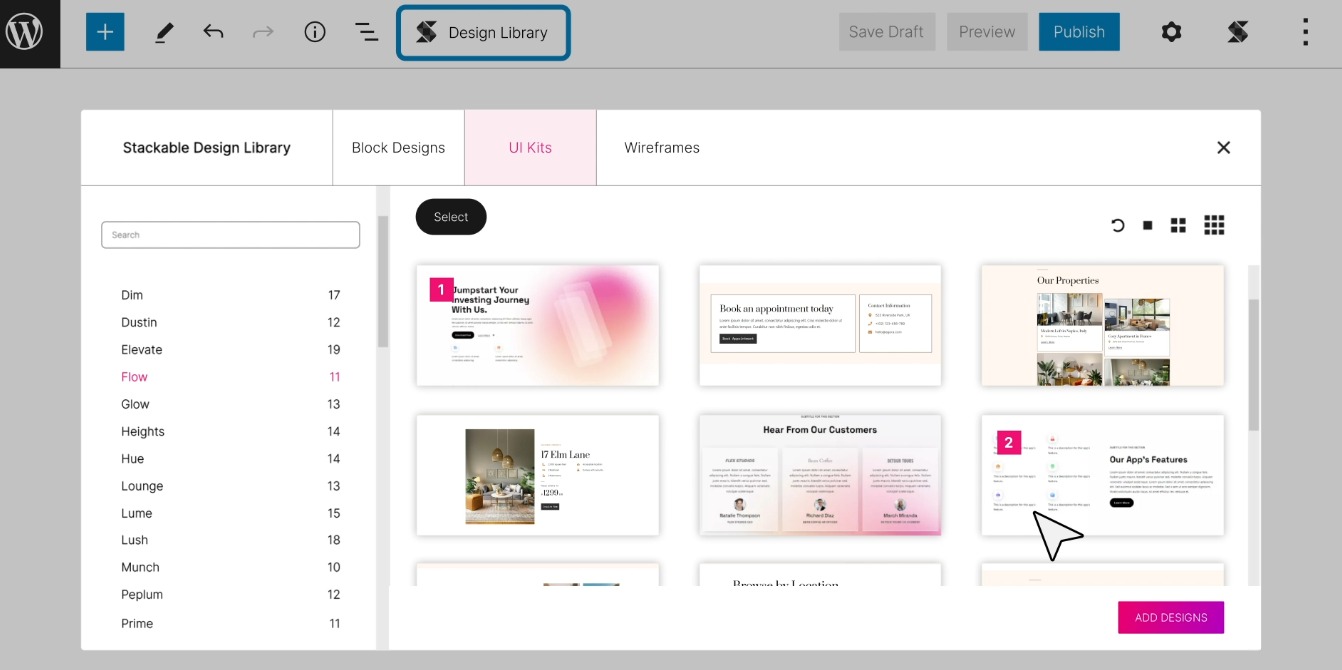The height and width of the screenshot is (670, 1342).
Task: Click the design library search field
Action: [230, 235]
